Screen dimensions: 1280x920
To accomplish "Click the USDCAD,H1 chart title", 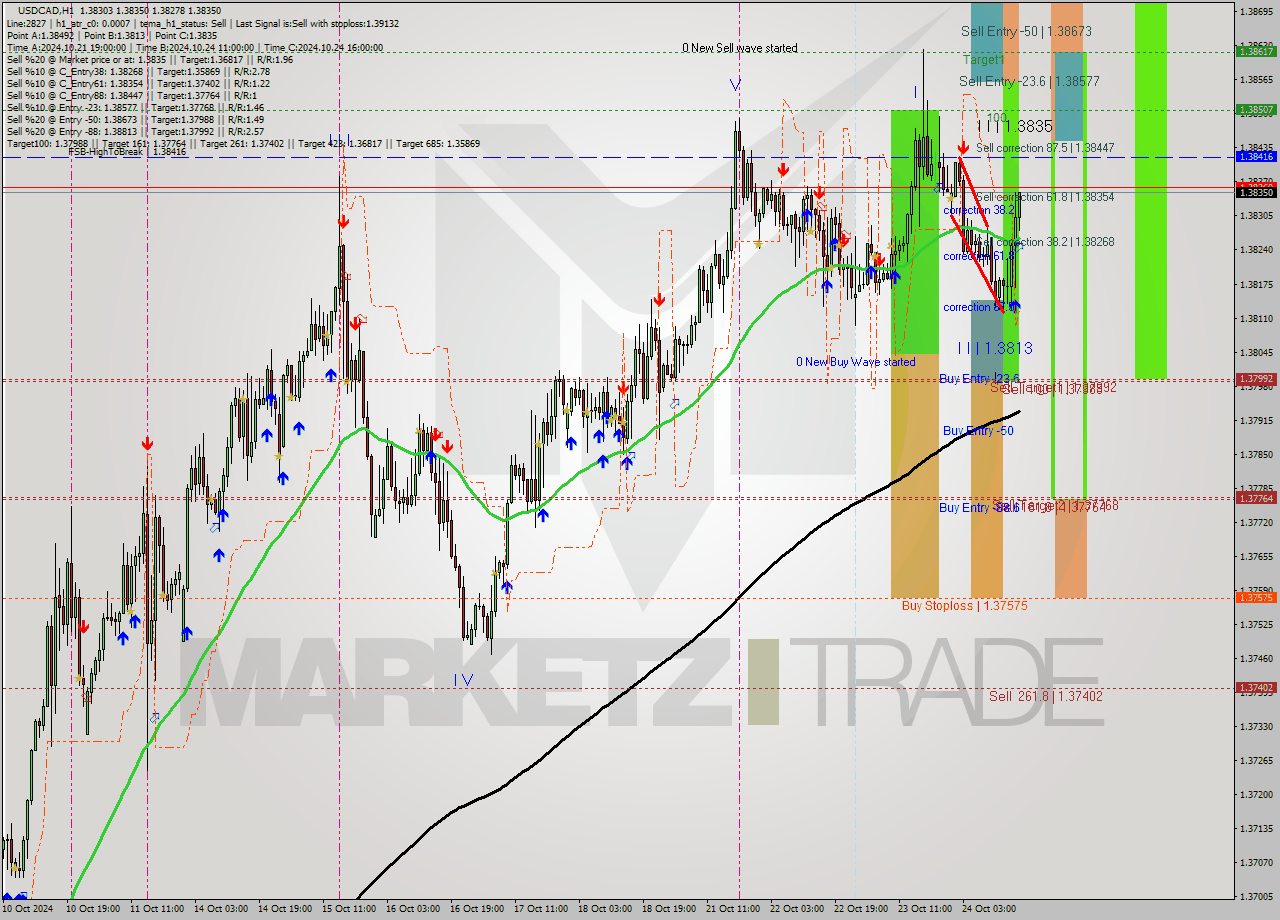I will [45, 10].
